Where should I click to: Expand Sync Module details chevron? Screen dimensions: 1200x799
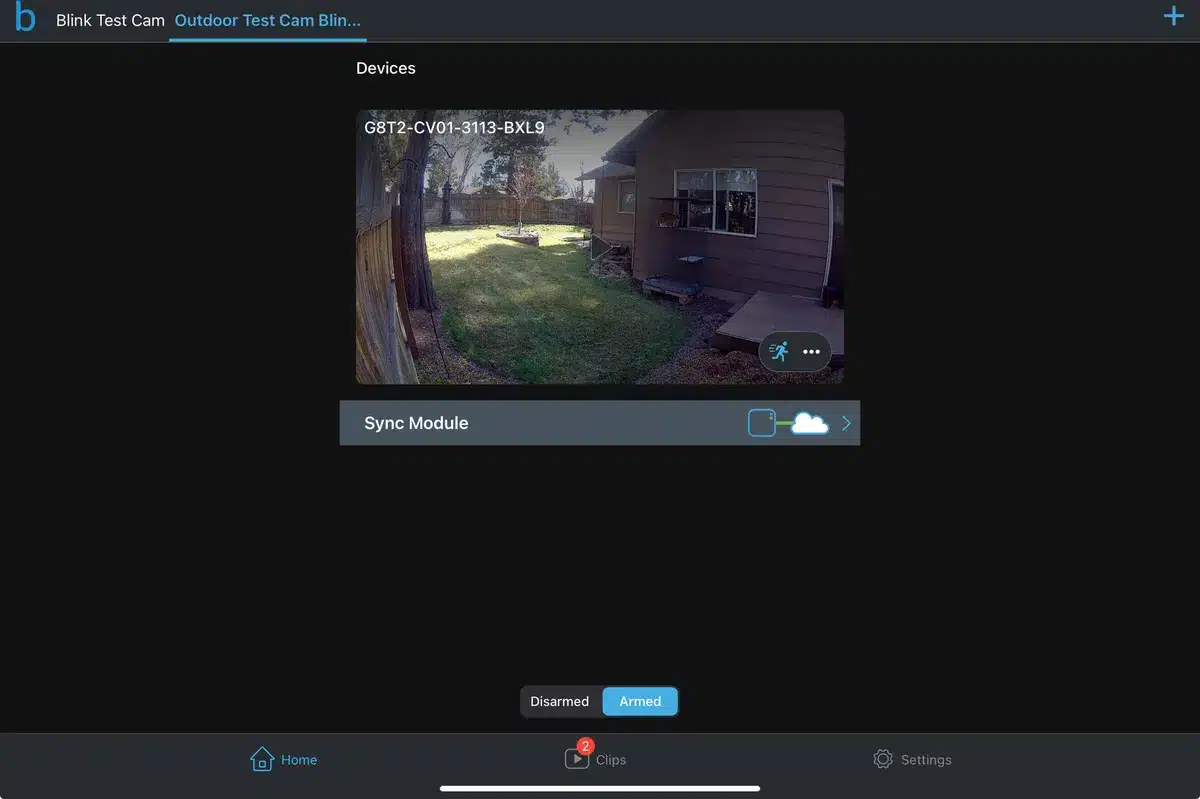(846, 423)
